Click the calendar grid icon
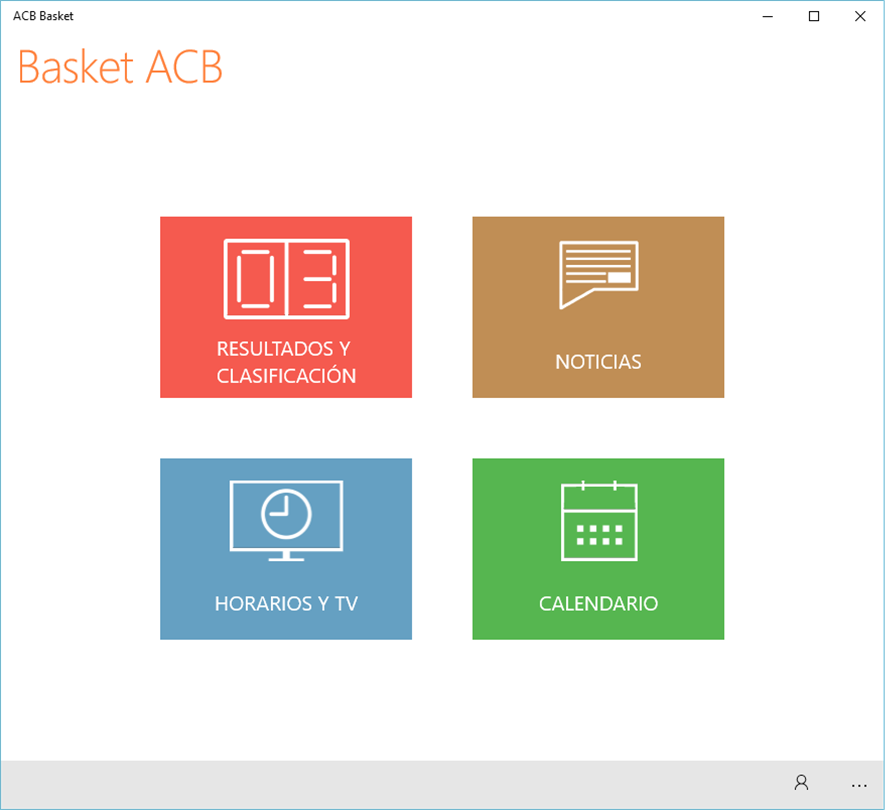This screenshot has width=885, height=810. pyautogui.click(x=599, y=521)
